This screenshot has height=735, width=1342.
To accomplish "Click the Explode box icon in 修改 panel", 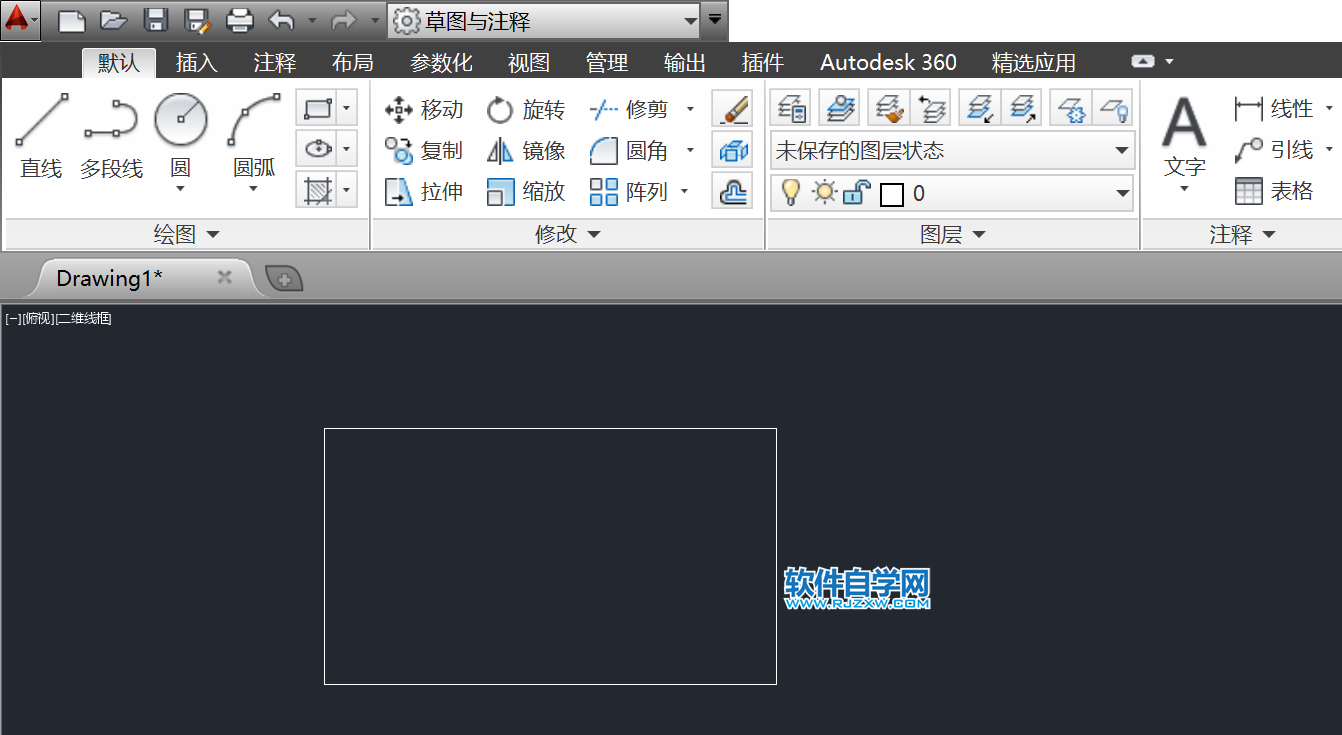I will click(732, 150).
